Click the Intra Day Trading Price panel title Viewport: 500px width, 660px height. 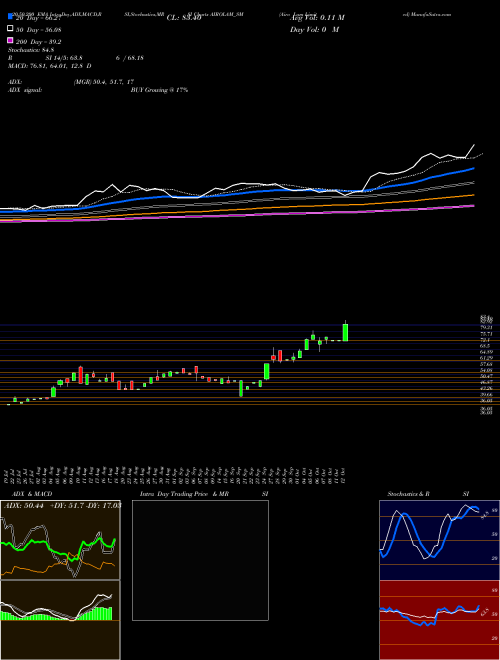tap(184, 494)
